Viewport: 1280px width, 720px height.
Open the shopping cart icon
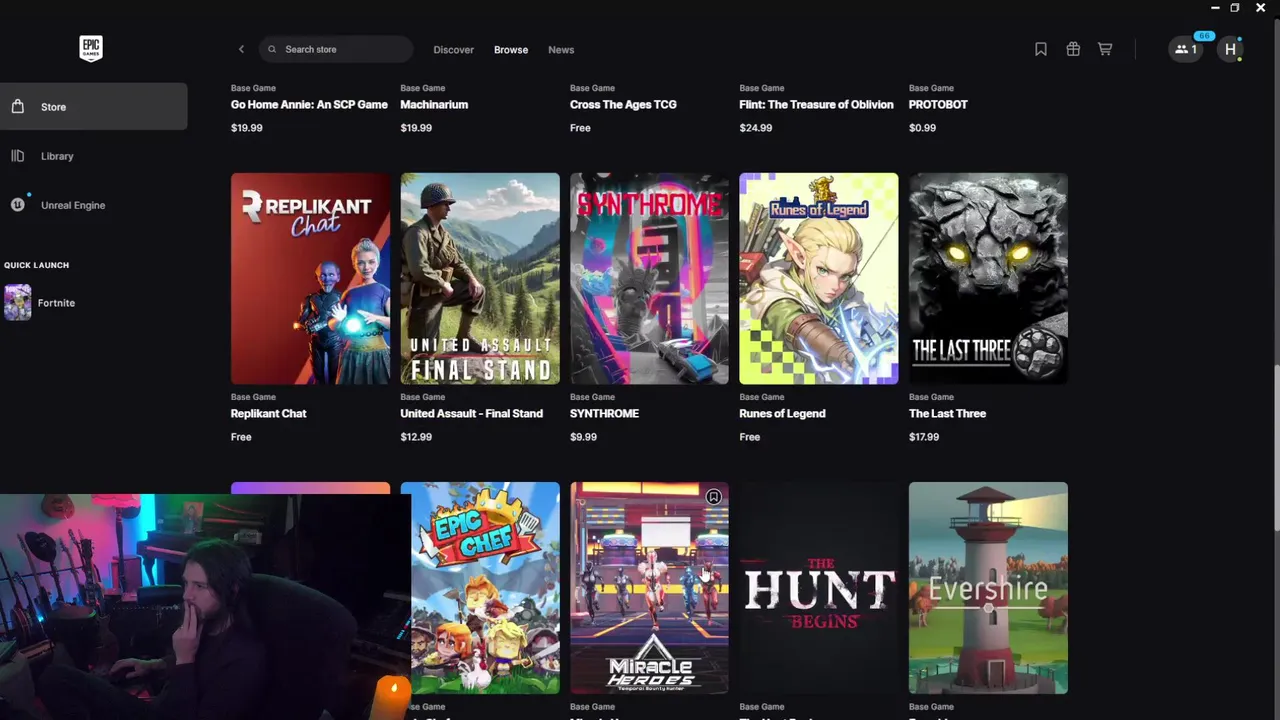(1105, 49)
